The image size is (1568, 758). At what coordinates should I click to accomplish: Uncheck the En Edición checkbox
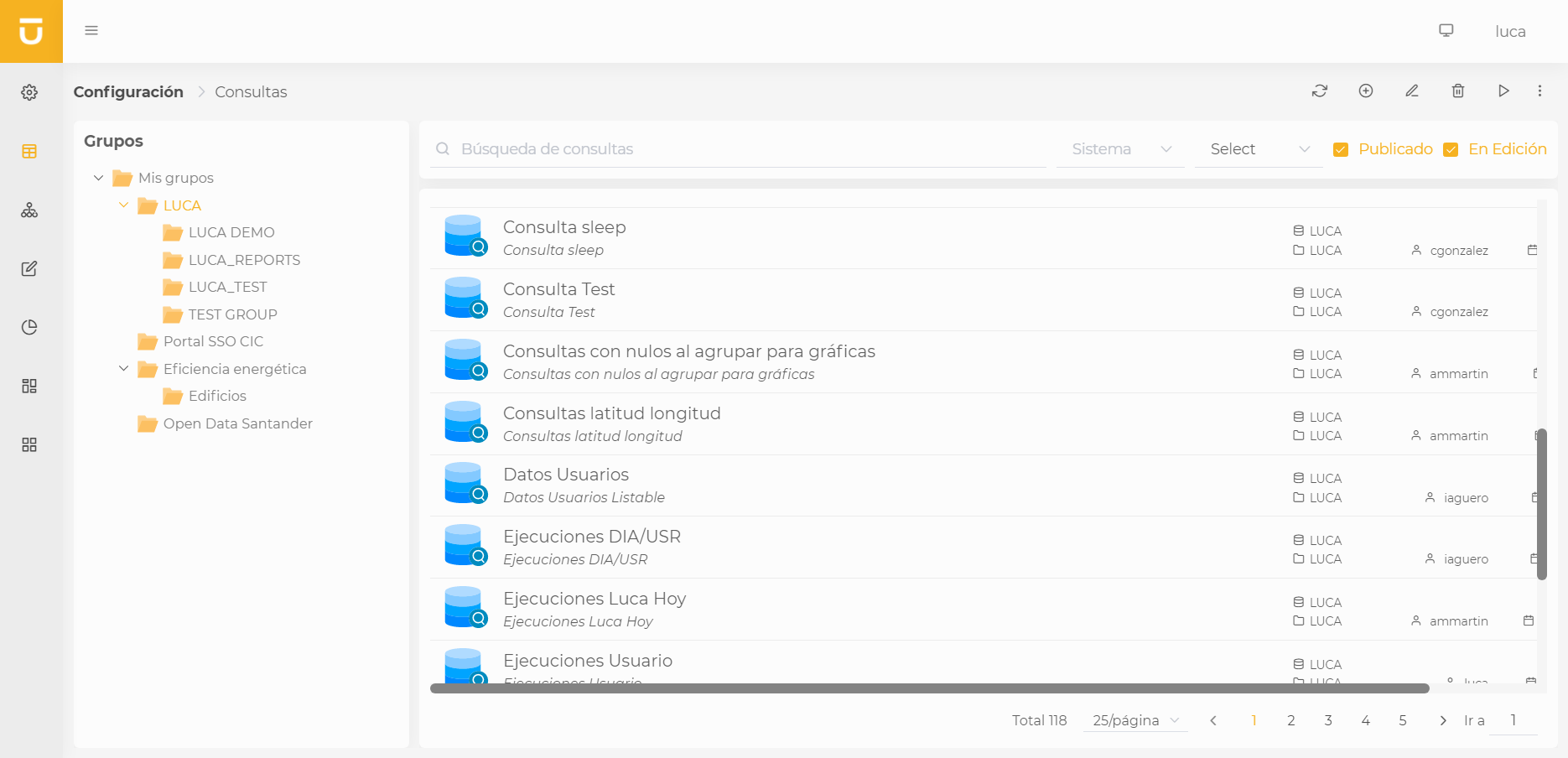1451,149
